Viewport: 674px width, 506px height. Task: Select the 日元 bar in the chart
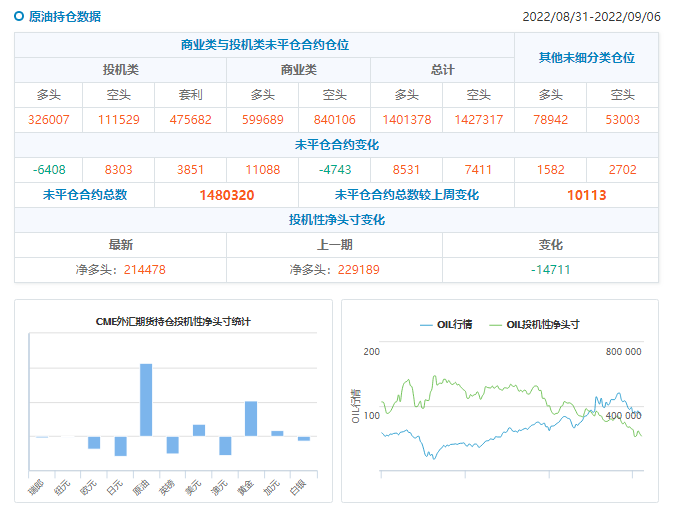[120, 446]
